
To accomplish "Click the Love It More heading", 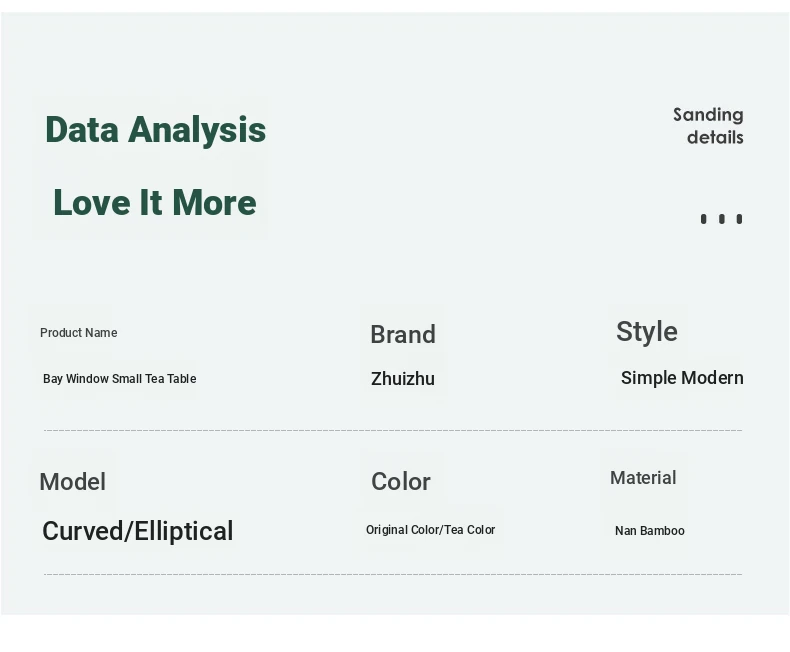I will click(155, 203).
